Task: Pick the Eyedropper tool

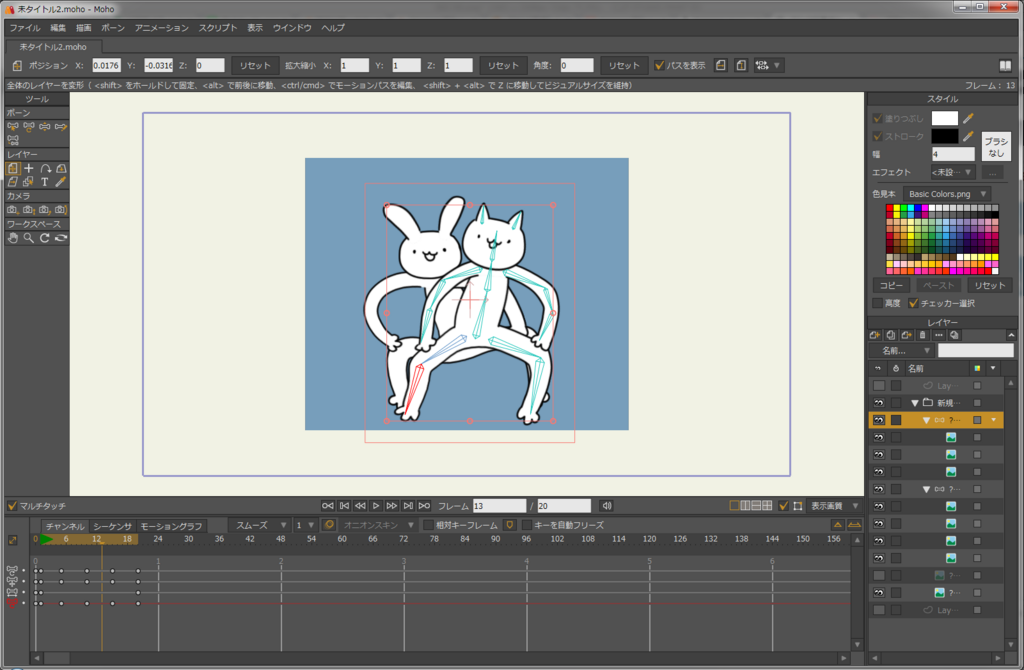Action: tap(61, 182)
